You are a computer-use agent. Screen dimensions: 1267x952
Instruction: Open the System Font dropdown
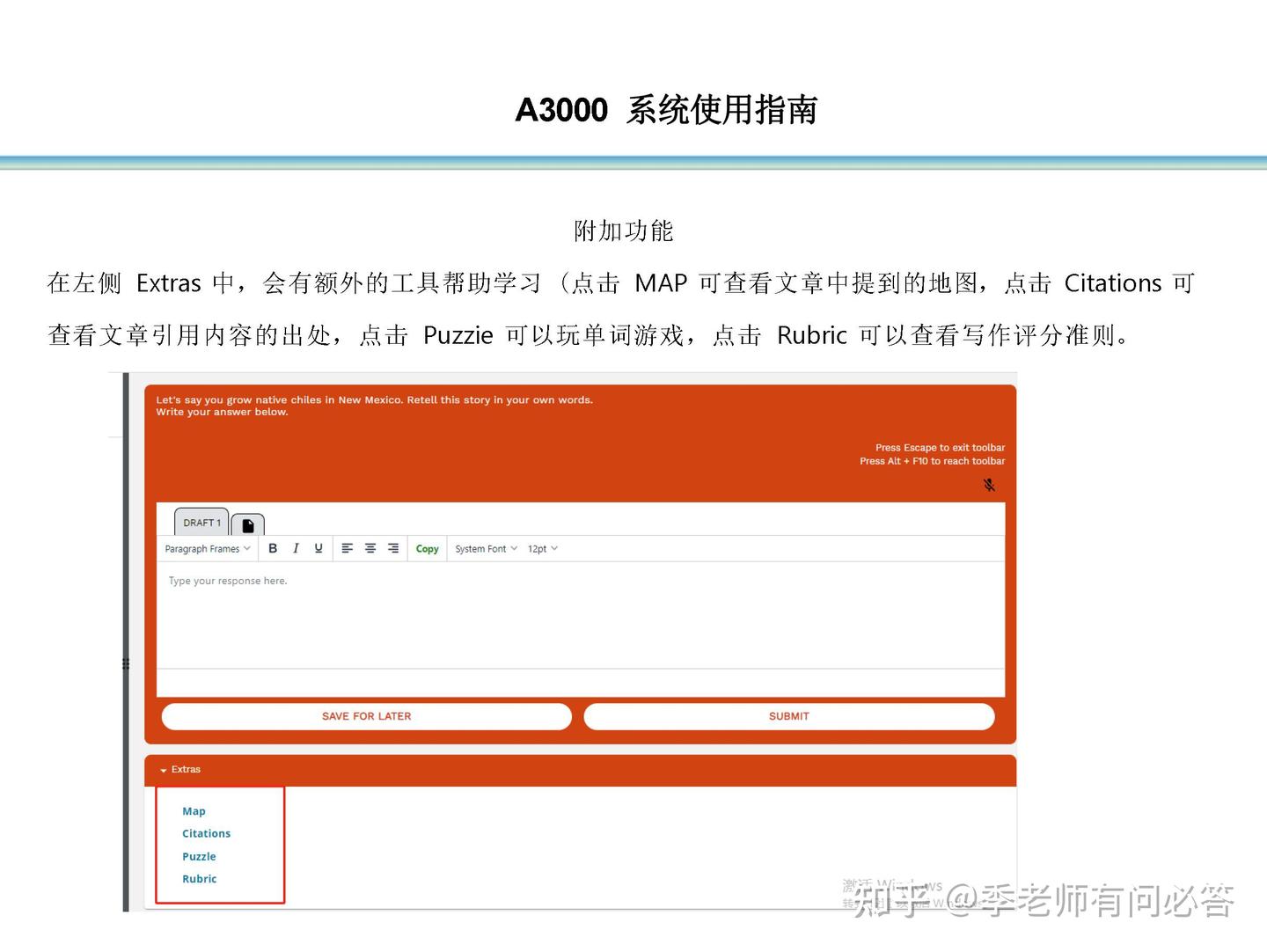click(485, 548)
